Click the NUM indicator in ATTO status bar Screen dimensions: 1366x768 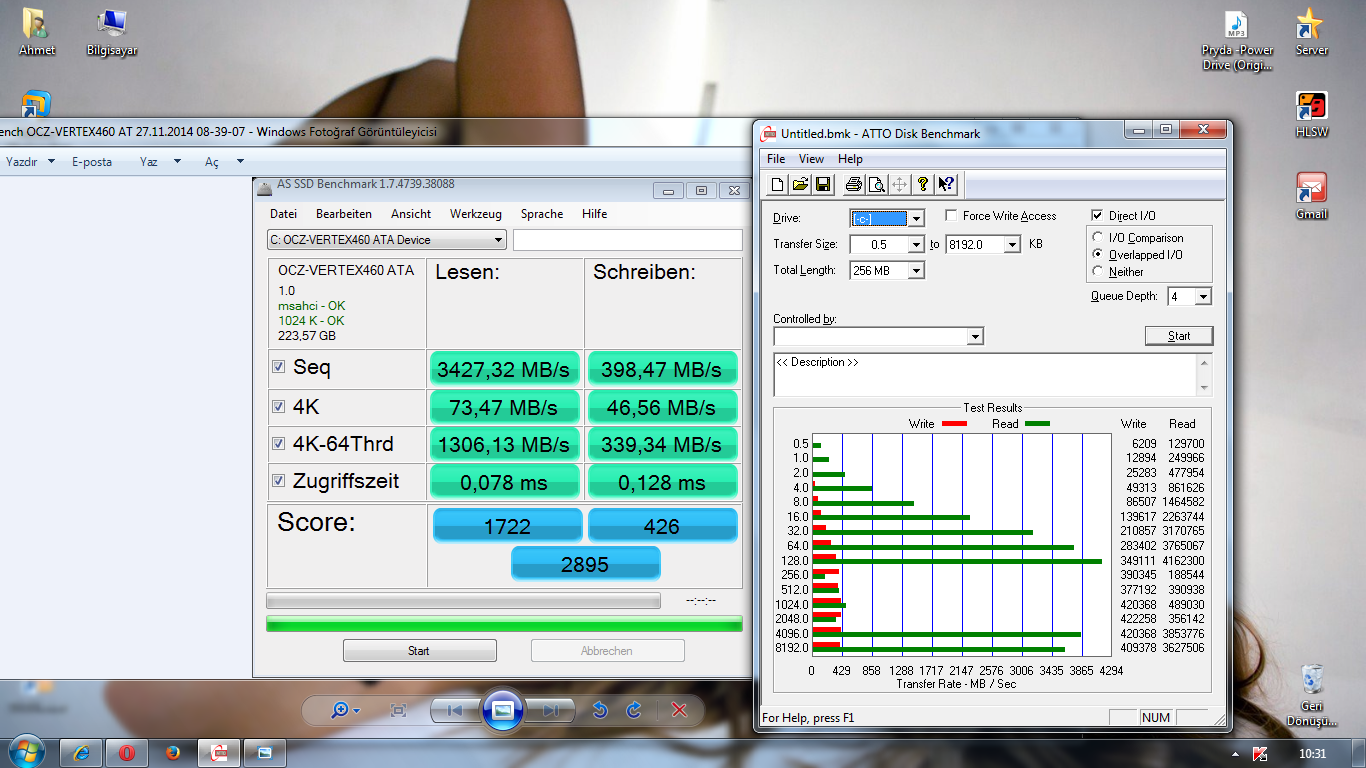[1155, 717]
